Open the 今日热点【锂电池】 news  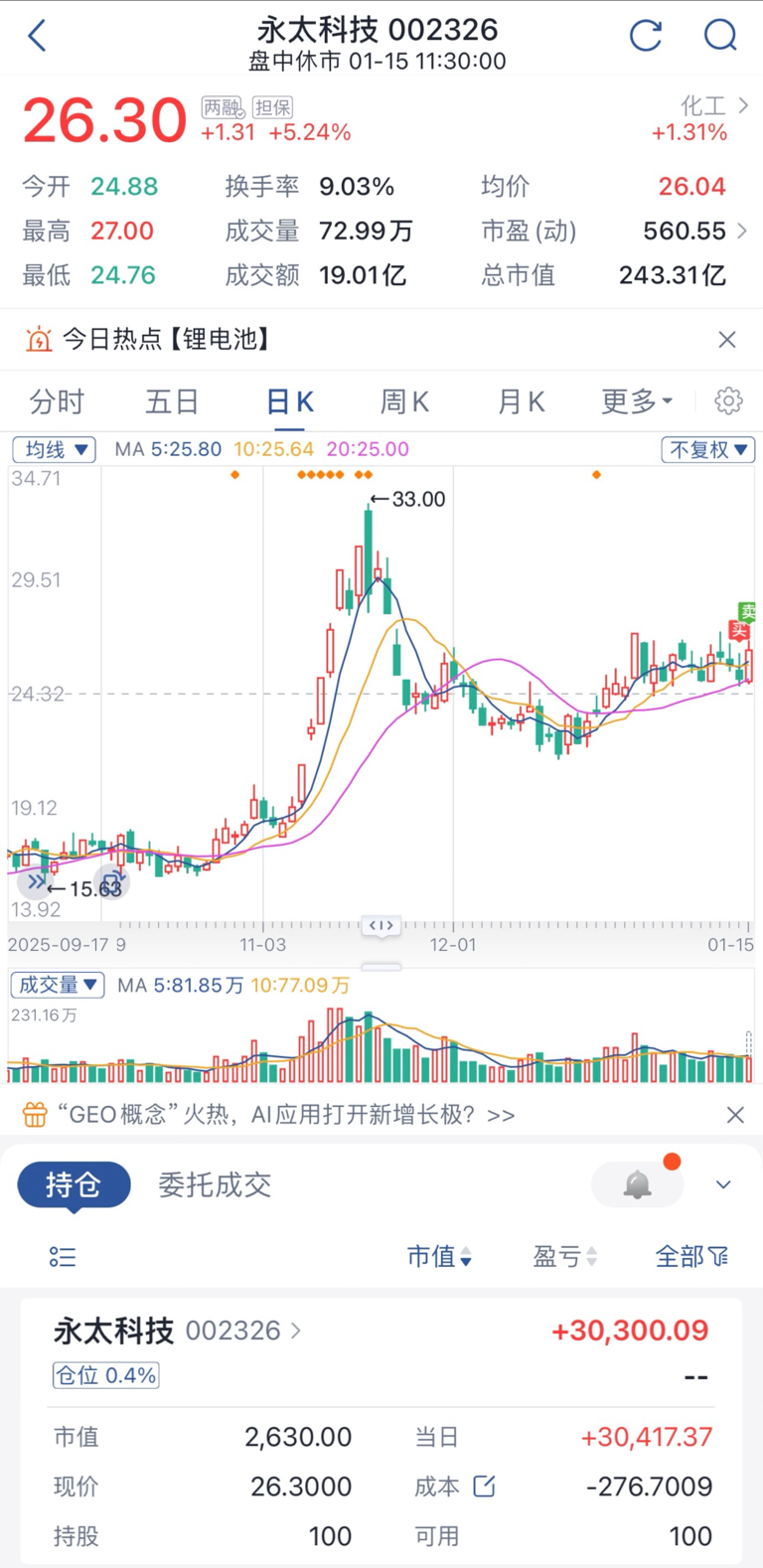click(166, 340)
